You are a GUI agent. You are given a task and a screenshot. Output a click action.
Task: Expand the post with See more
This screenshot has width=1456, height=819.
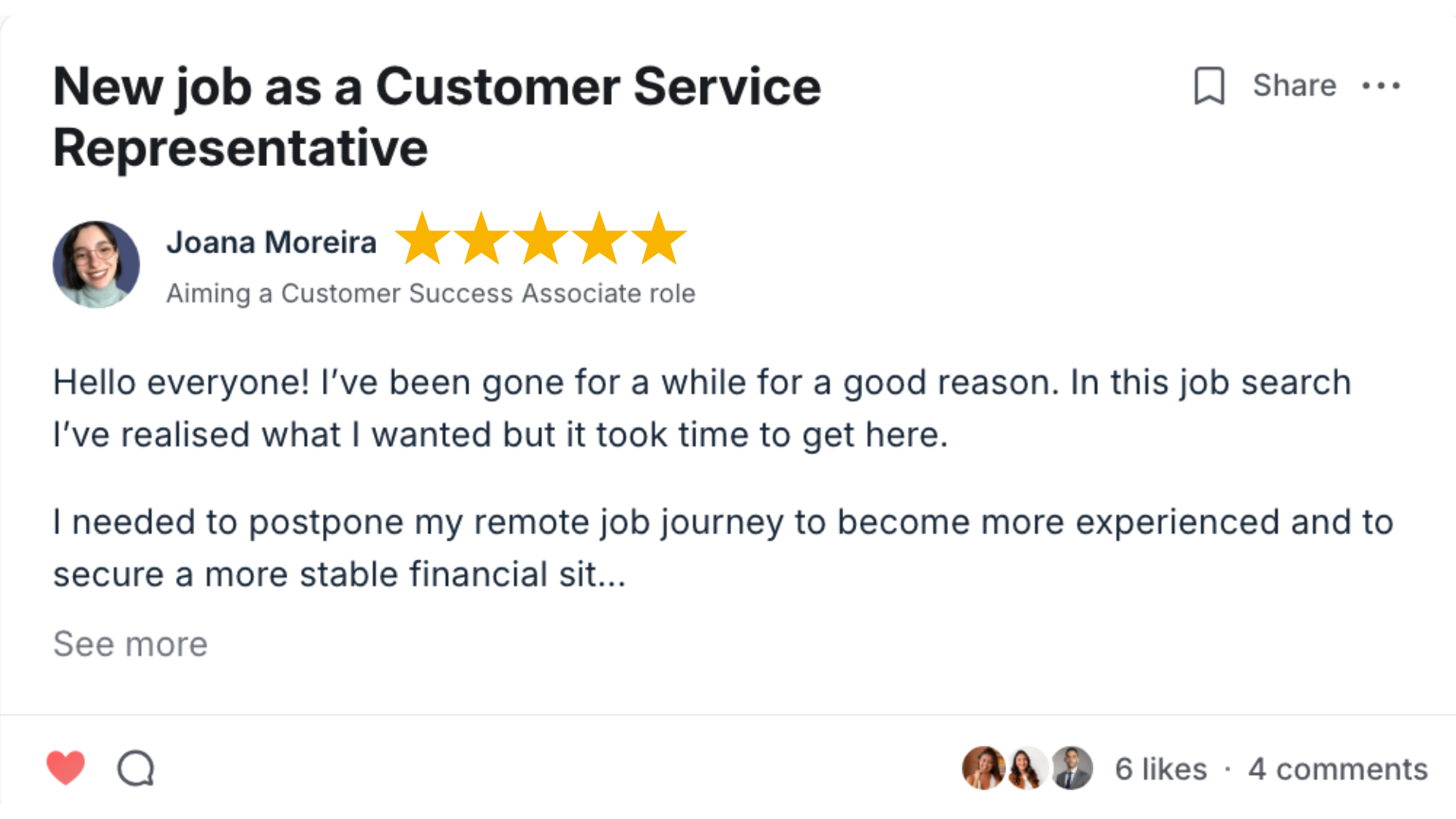pyautogui.click(x=130, y=644)
